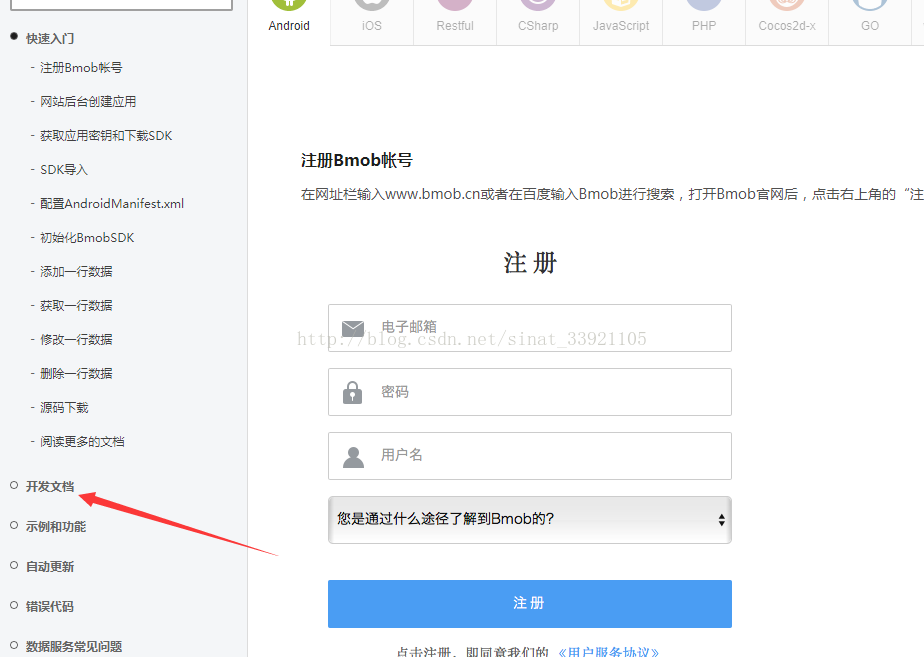Expand the 自动更新 sidebar section

click(50, 567)
